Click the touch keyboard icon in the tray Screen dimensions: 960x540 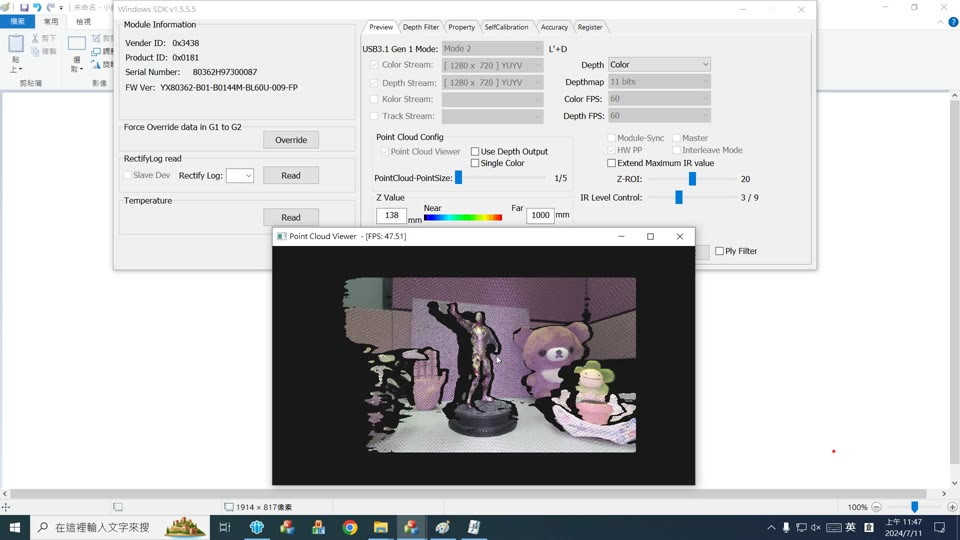click(x=833, y=527)
